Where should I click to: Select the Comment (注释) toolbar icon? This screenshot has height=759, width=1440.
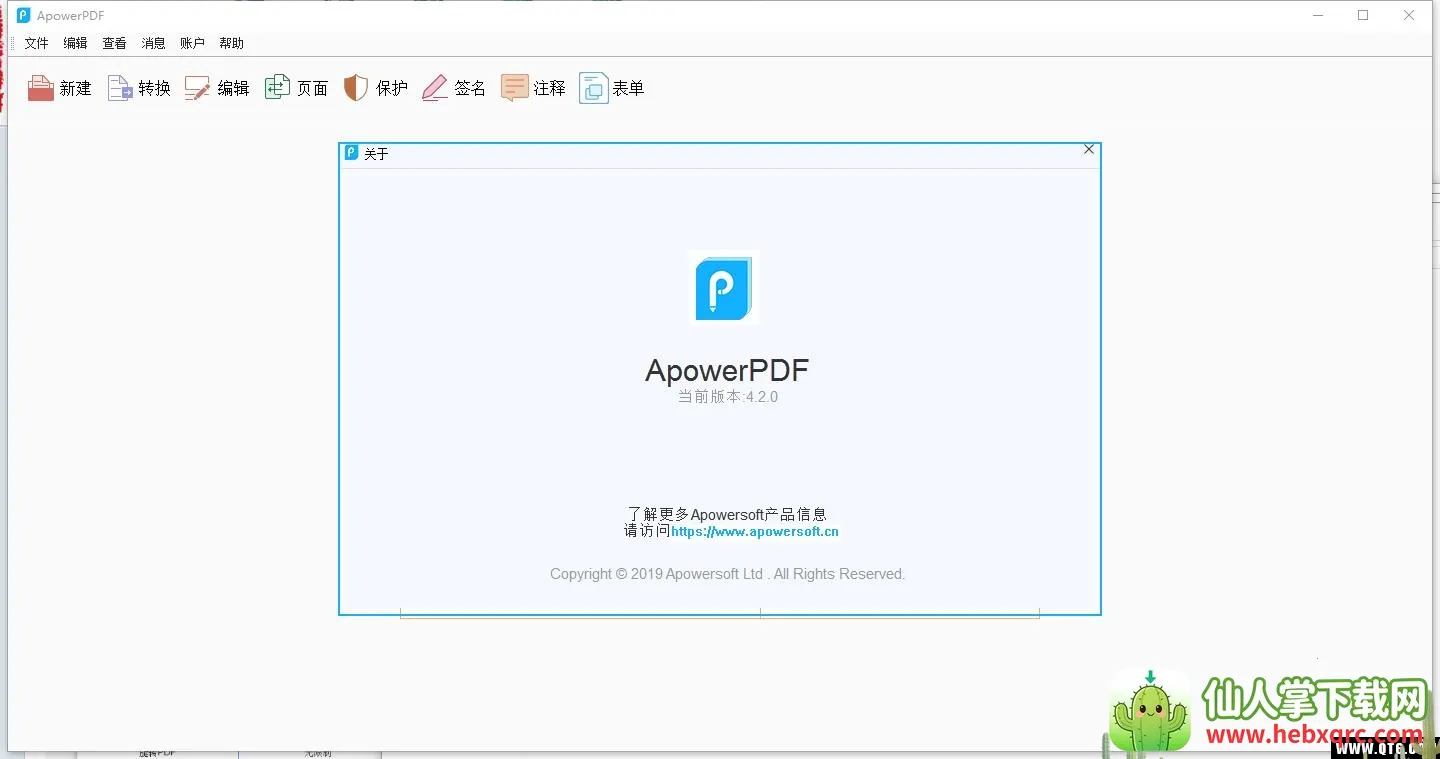pyautogui.click(x=514, y=88)
